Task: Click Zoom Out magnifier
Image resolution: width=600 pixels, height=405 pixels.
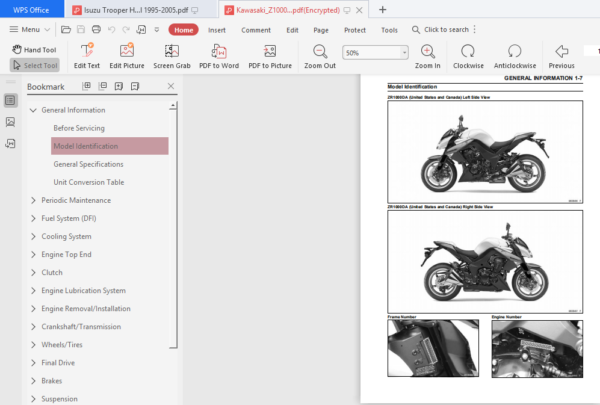Action: pos(320,56)
